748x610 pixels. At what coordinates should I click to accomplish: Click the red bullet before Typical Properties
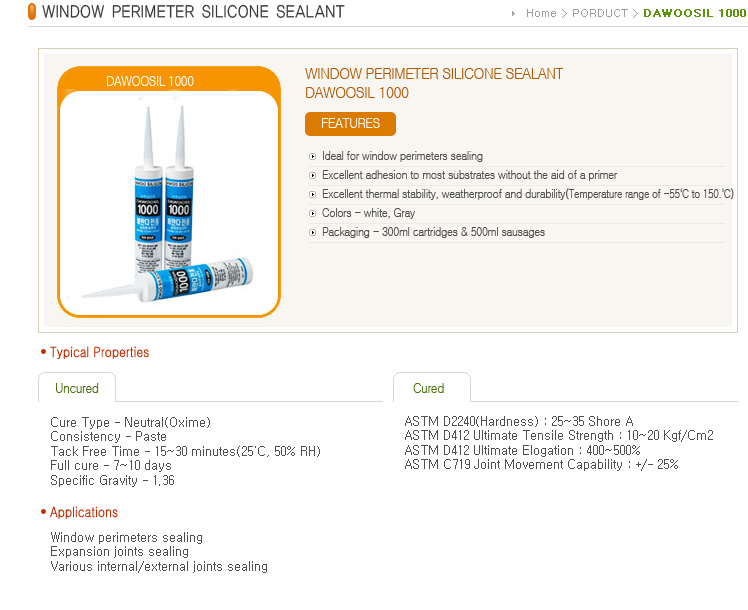tap(43, 352)
